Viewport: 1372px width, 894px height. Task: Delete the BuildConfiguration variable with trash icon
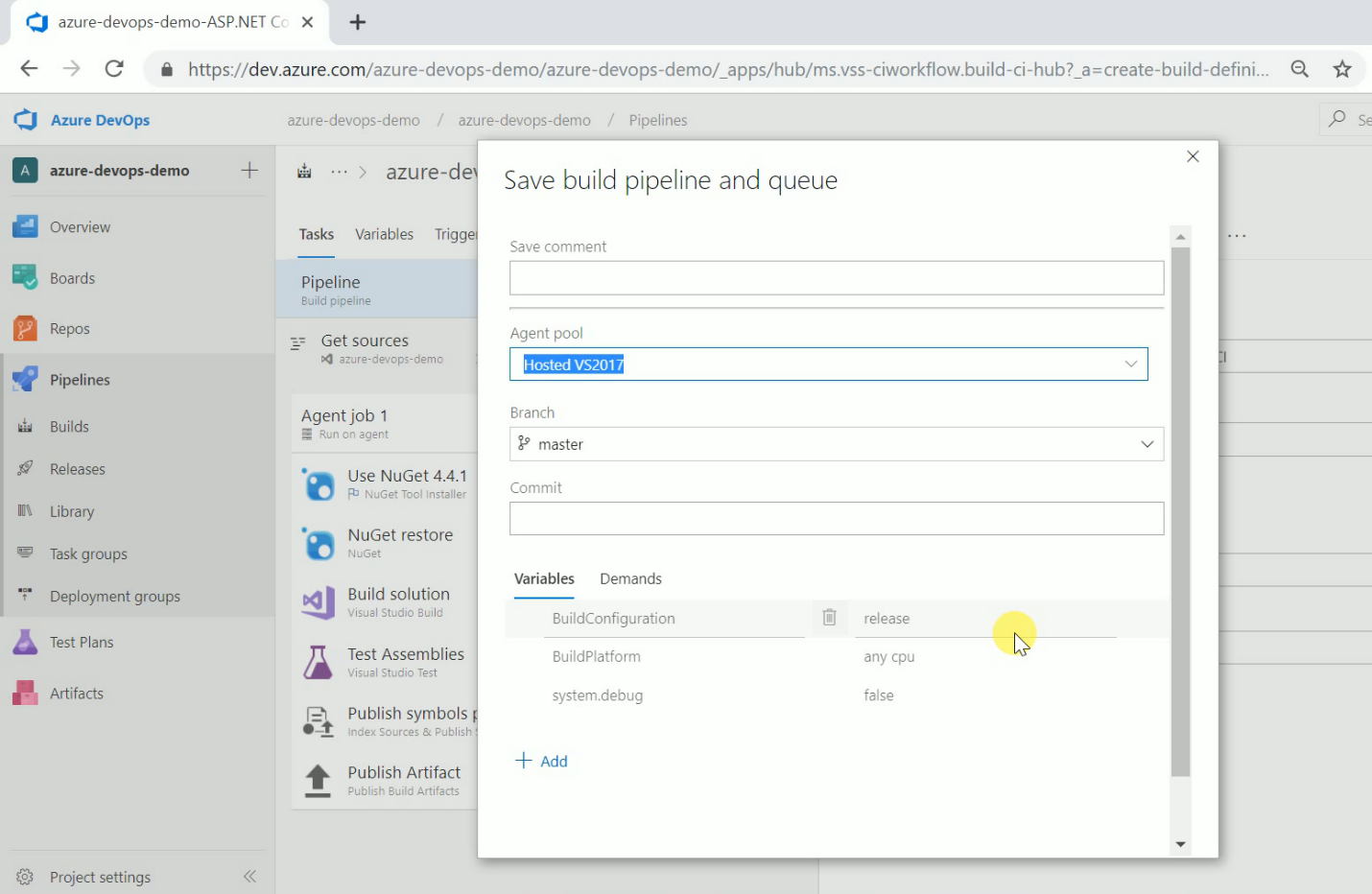829,618
